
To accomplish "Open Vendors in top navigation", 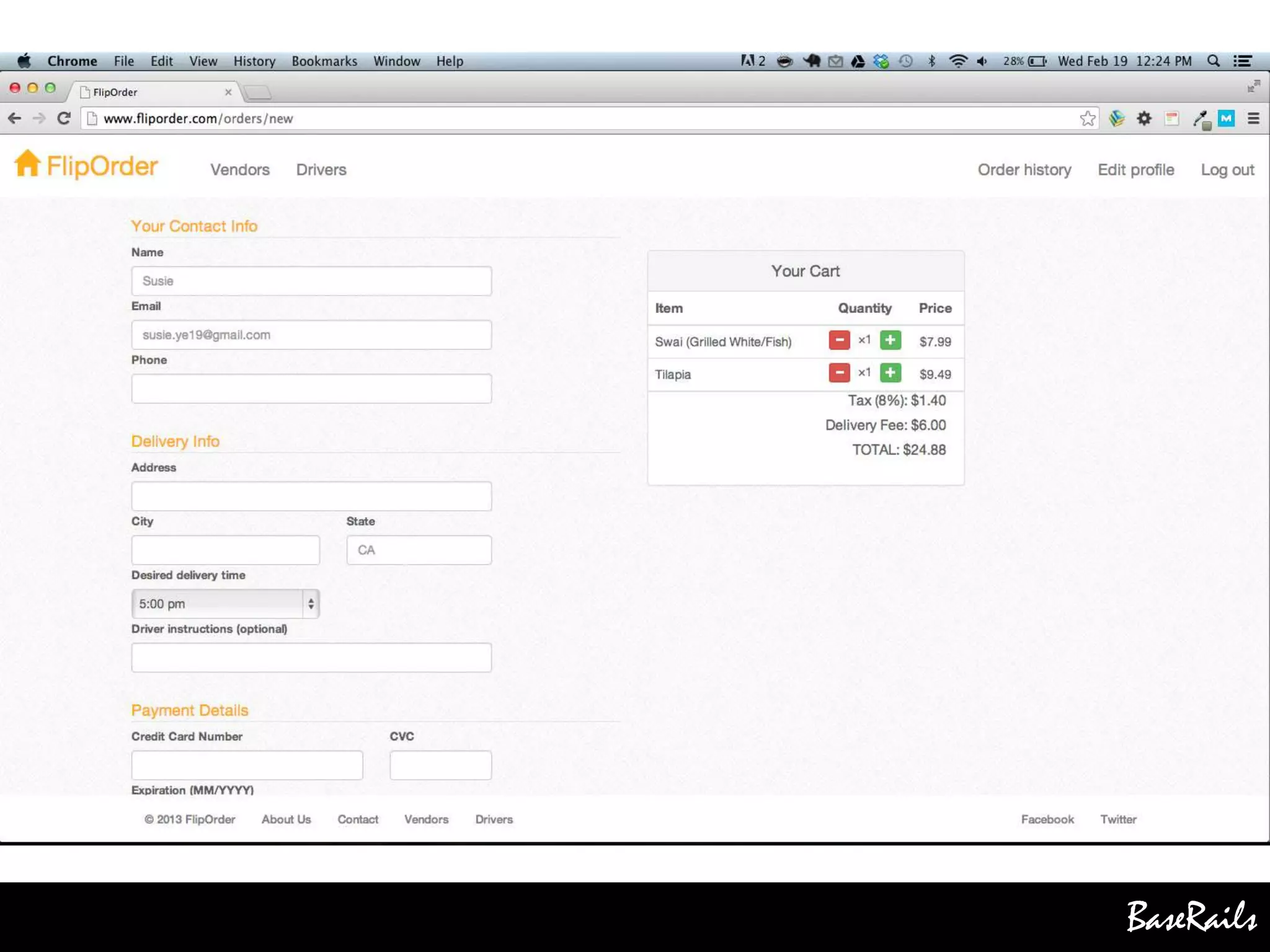I will 240,170.
